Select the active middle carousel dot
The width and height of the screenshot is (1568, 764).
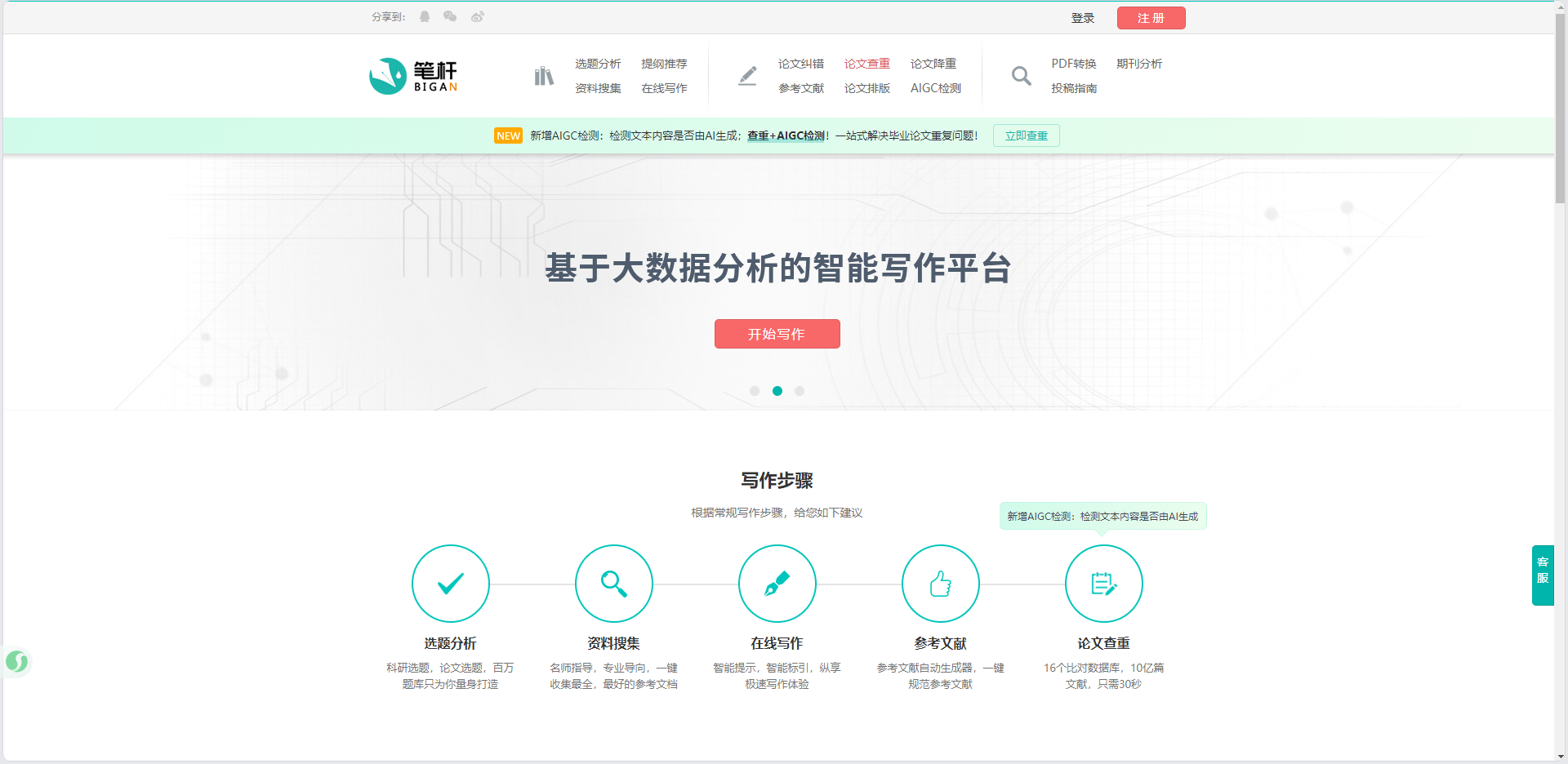(777, 391)
